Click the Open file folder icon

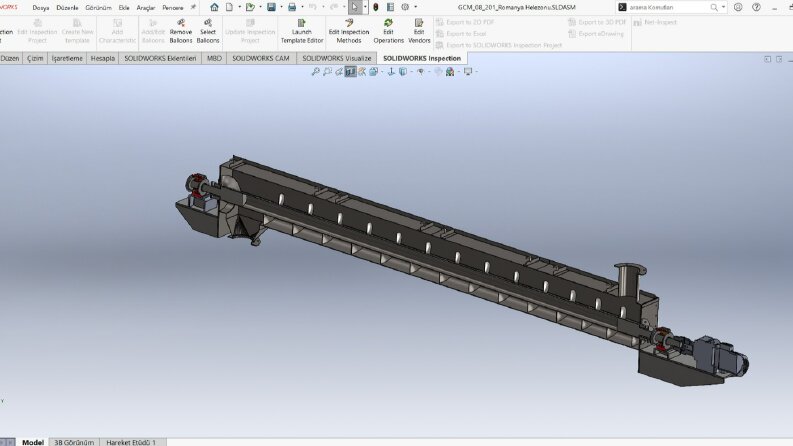point(250,7)
